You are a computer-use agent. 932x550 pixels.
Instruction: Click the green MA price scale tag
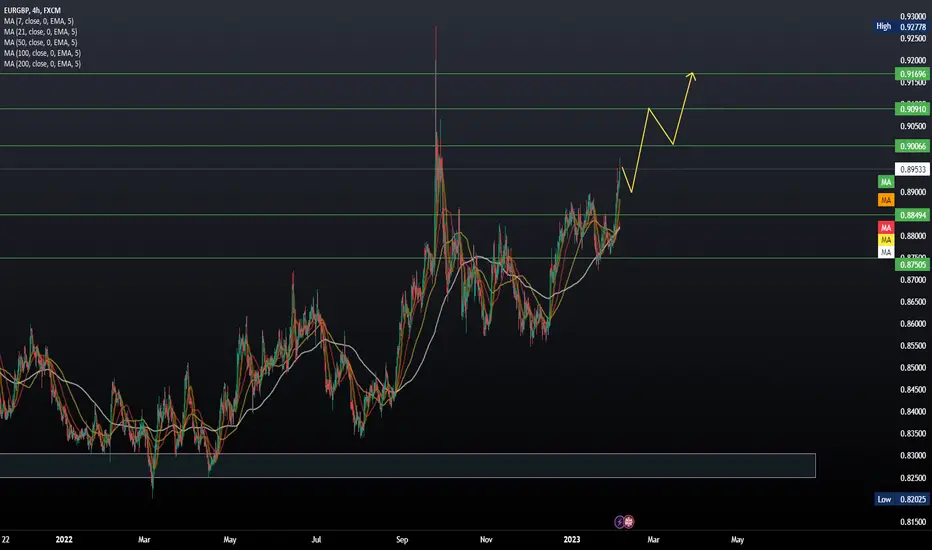point(886,182)
